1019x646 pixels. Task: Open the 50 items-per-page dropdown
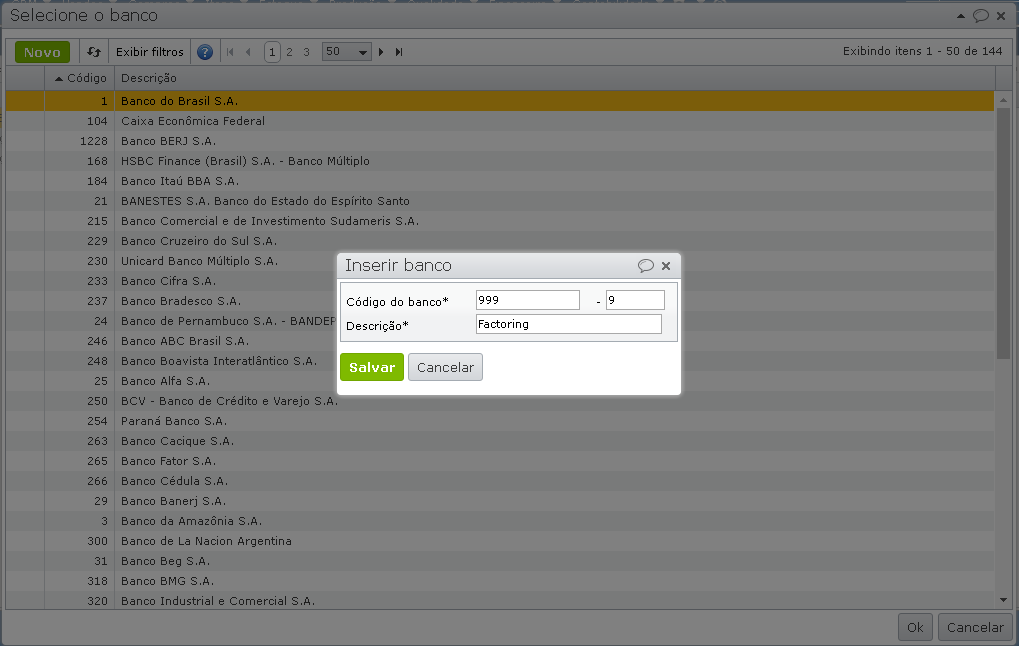346,52
